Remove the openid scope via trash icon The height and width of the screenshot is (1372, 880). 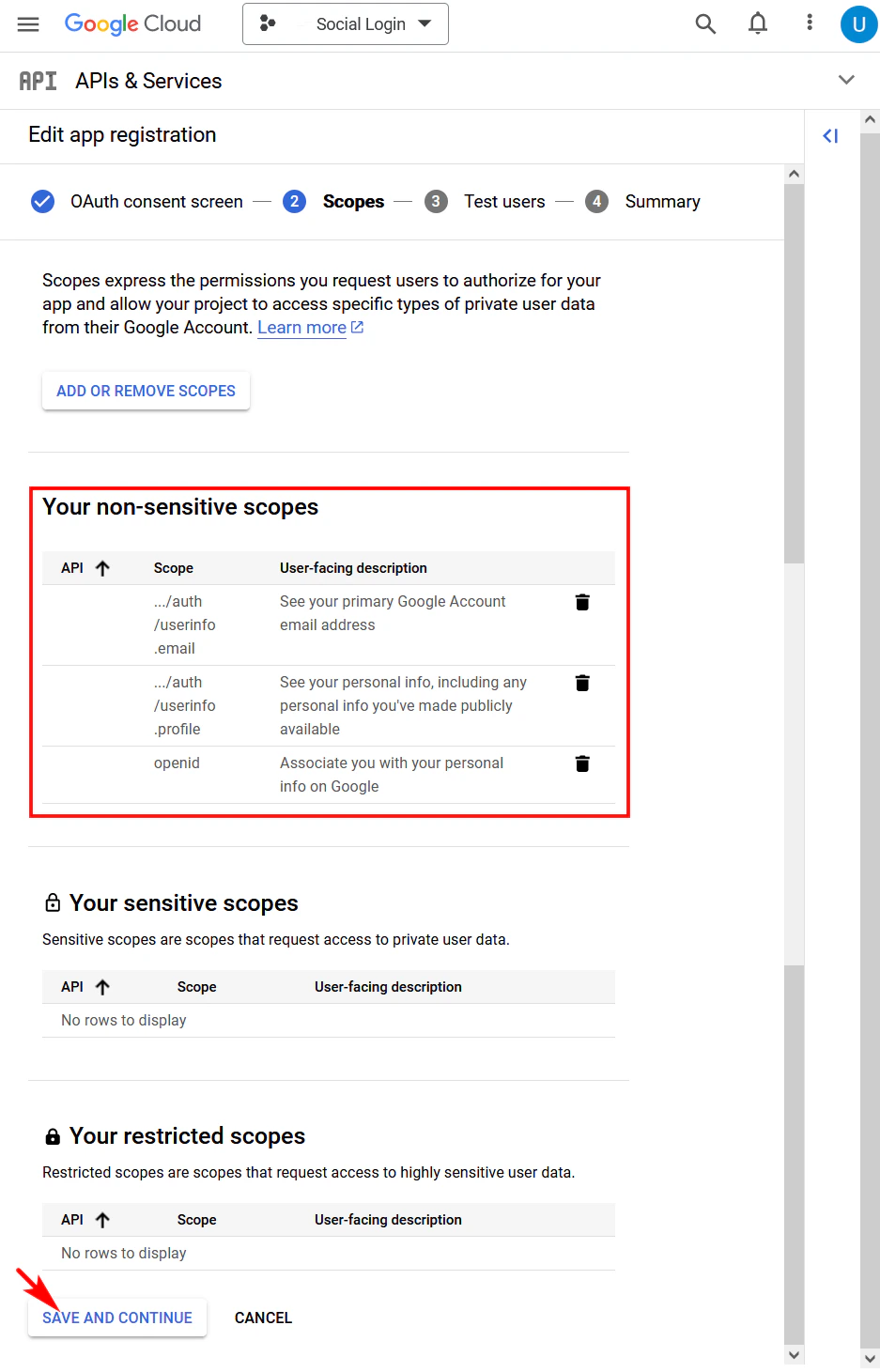582,763
